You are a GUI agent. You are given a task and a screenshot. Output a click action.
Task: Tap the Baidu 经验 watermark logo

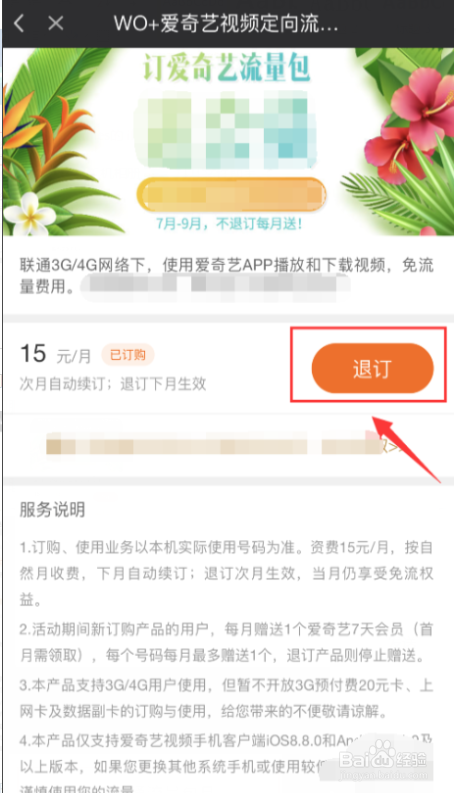(383, 760)
